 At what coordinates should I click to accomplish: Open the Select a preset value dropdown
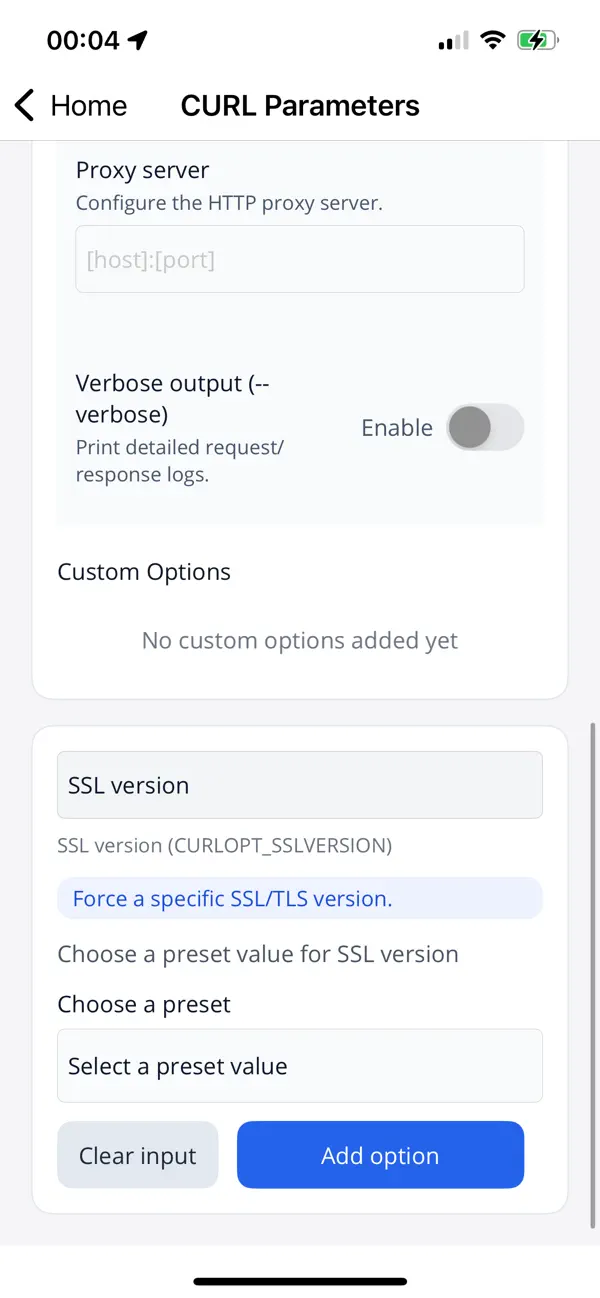pos(300,1065)
